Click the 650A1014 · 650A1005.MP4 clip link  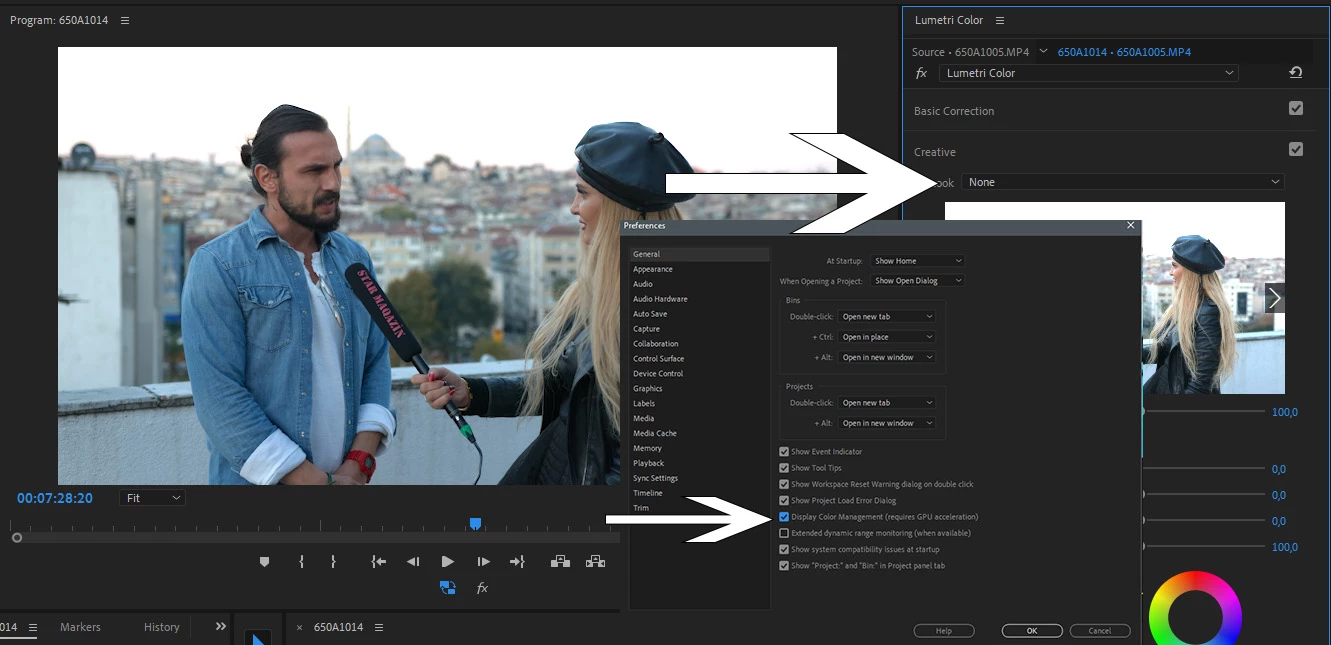point(1124,52)
